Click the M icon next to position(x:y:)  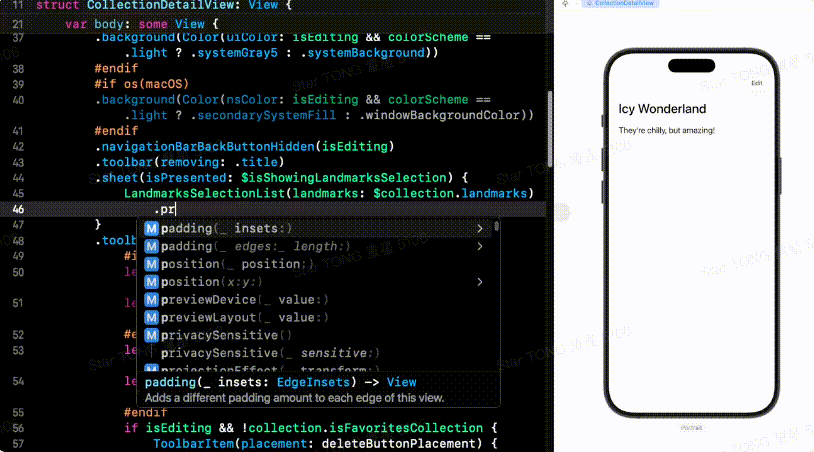[151, 282]
